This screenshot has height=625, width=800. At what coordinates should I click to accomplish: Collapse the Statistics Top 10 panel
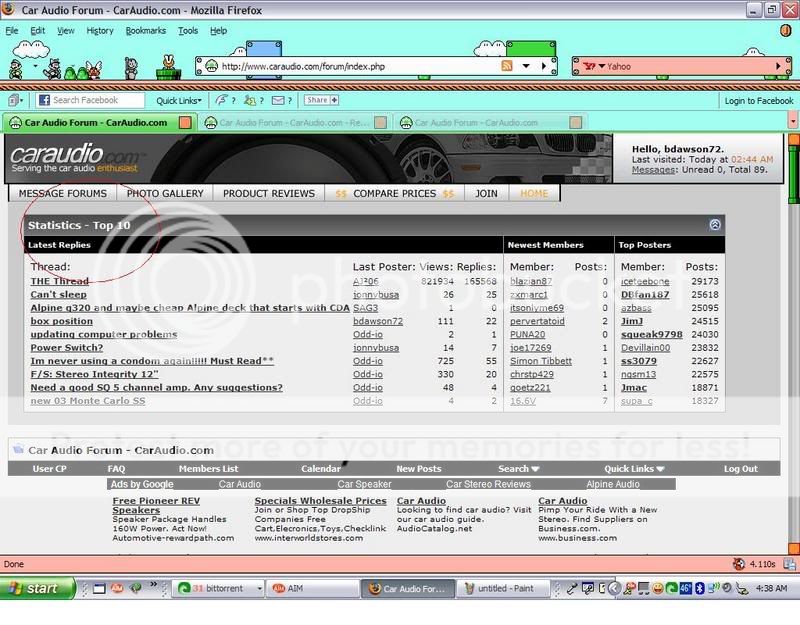click(x=715, y=224)
